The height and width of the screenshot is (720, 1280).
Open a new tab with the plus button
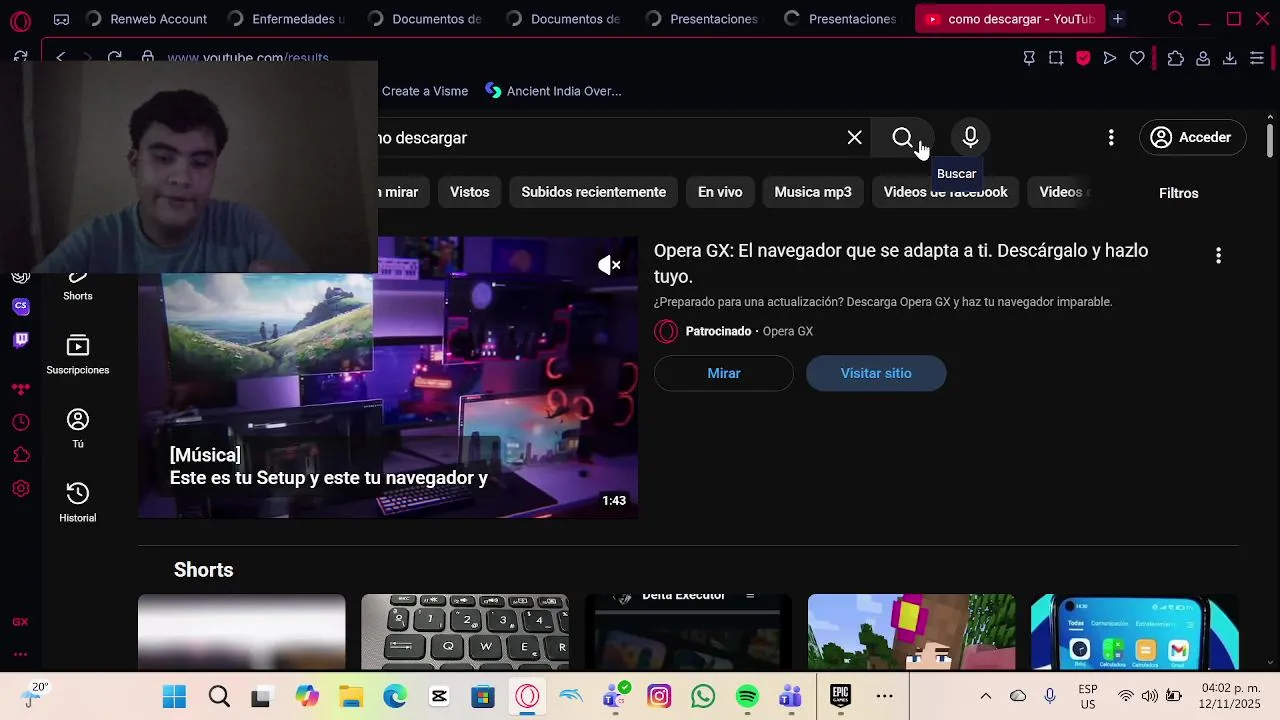click(x=1118, y=19)
